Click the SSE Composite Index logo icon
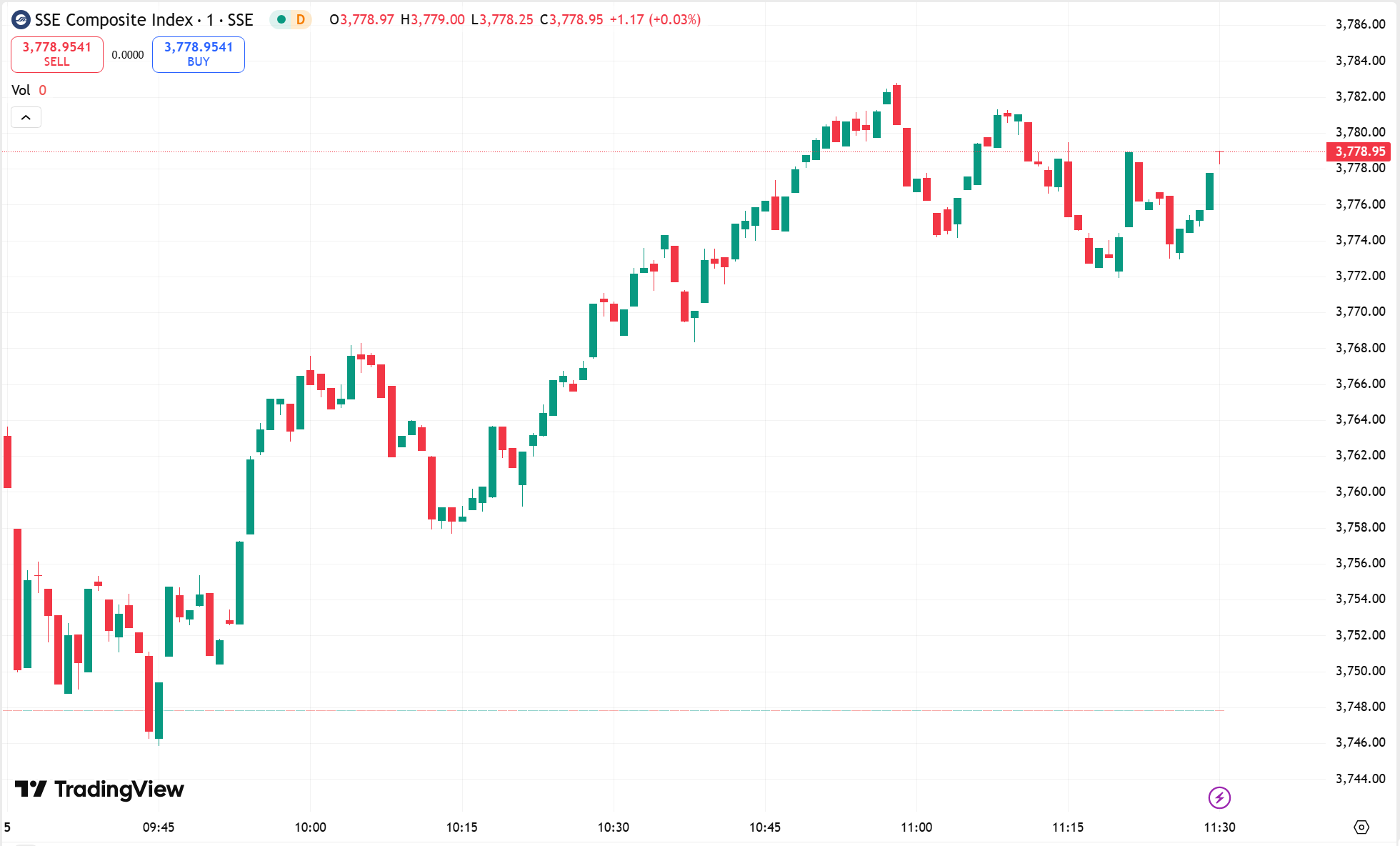1400x846 pixels. (x=21, y=20)
